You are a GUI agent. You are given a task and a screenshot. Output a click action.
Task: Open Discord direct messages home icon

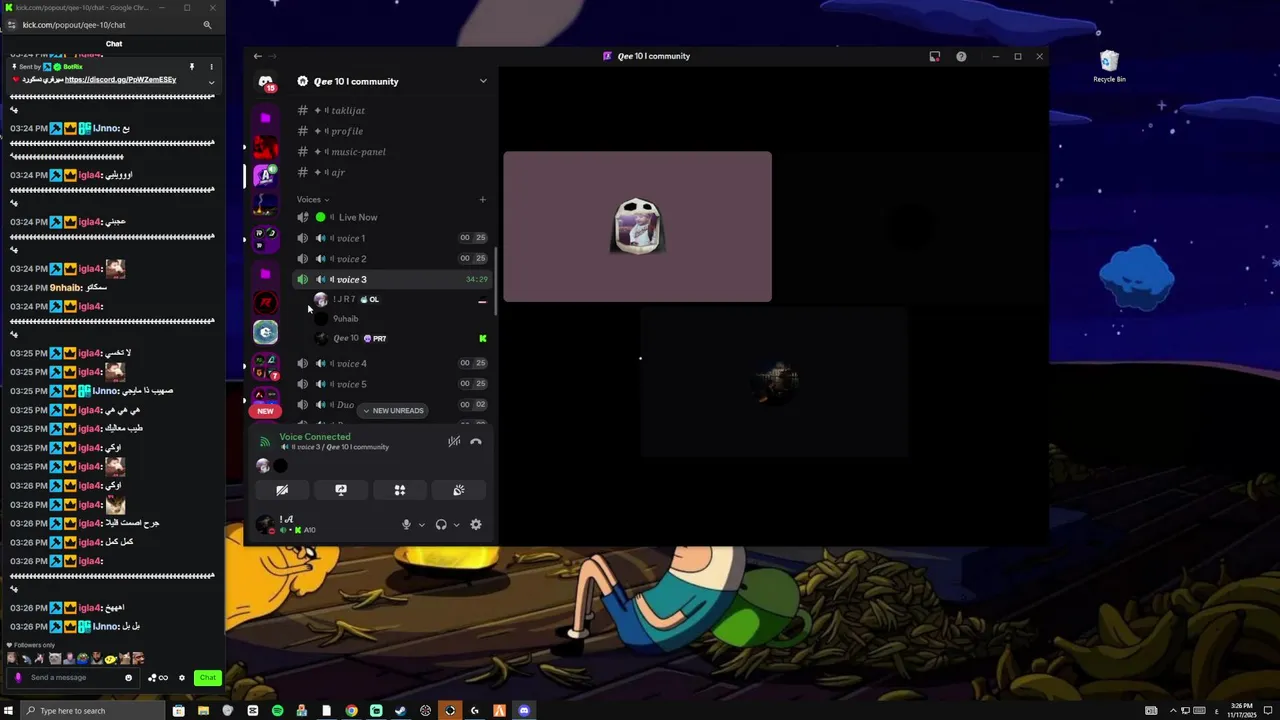pos(266,81)
